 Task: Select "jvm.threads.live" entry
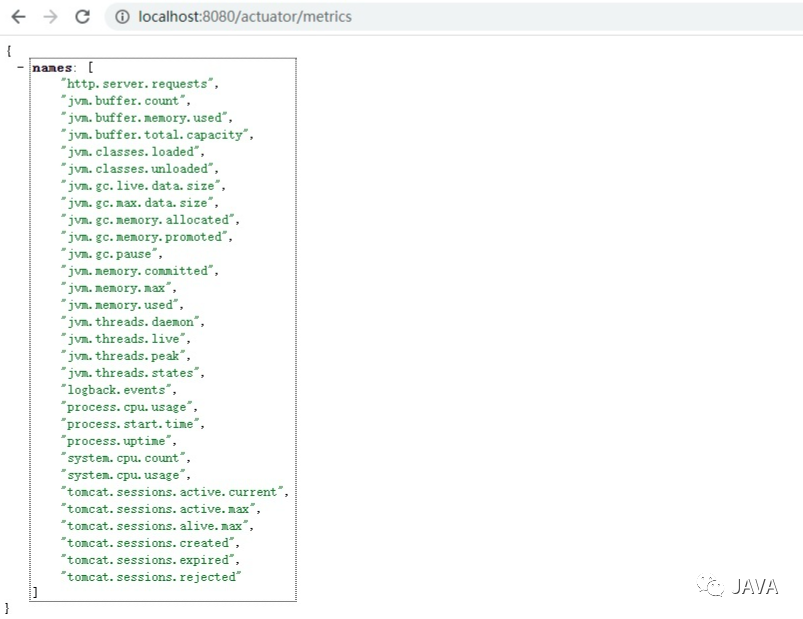pos(123,339)
